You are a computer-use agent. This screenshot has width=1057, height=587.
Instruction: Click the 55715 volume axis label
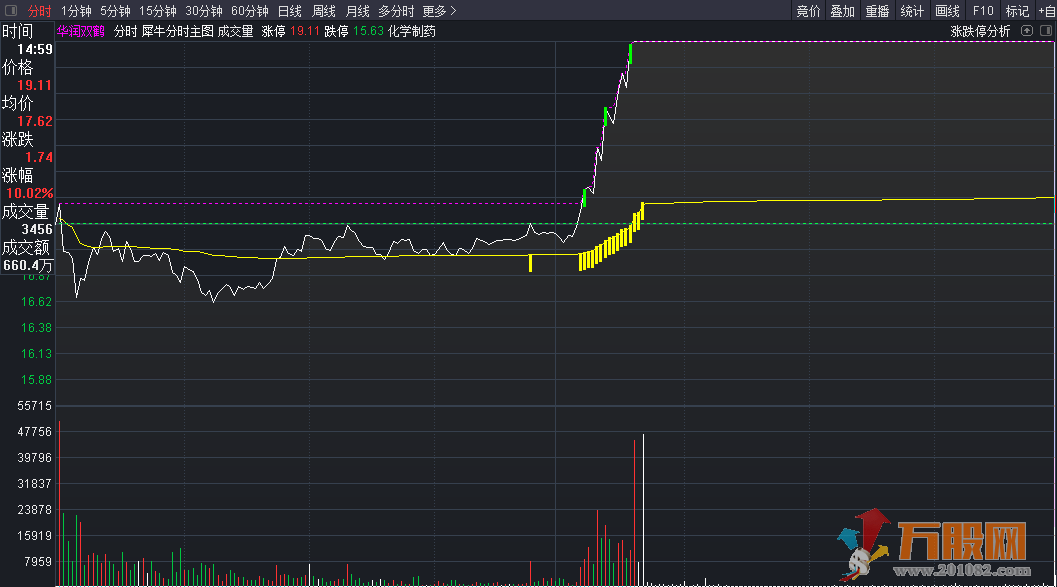[34, 406]
